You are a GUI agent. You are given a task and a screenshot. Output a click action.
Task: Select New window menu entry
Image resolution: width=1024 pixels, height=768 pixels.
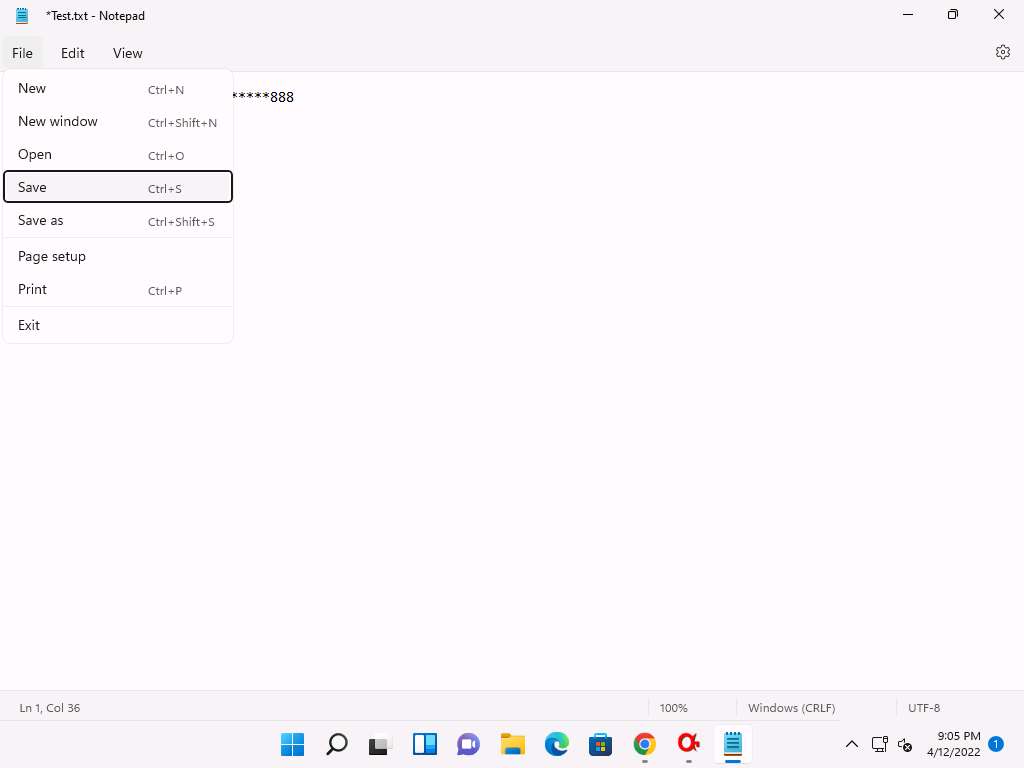[x=118, y=121]
